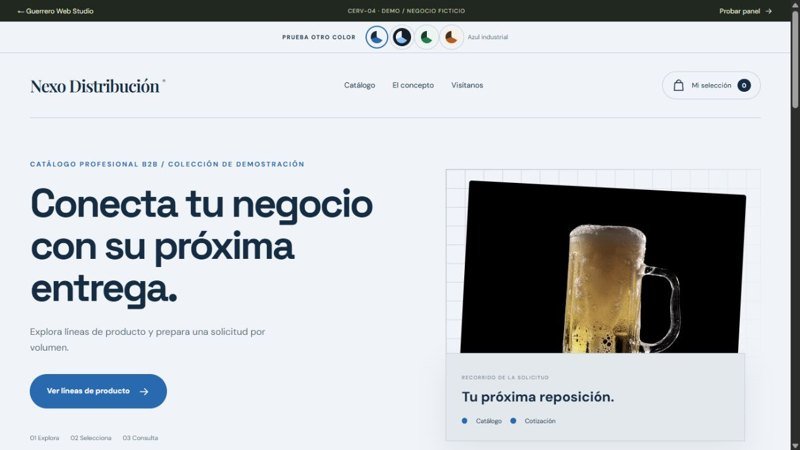Click the shopping bag icon
The height and width of the screenshot is (450, 800).
(678, 85)
